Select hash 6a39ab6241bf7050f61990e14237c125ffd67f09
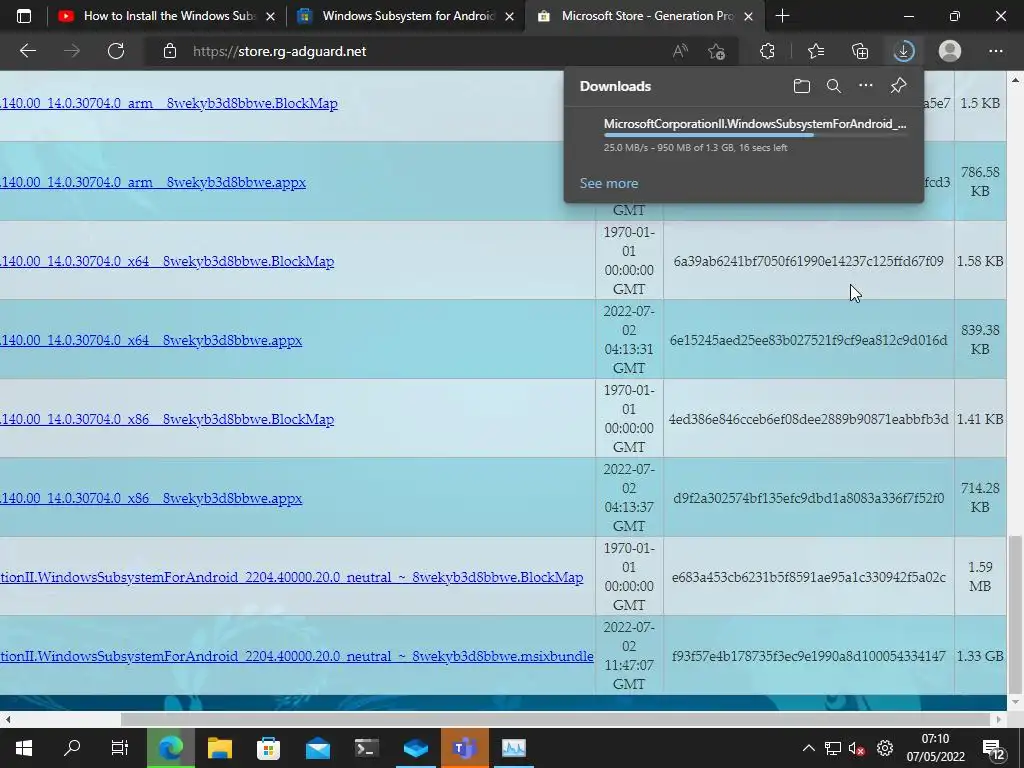Screen dimensions: 1024x768 pyautogui.click(x=808, y=261)
